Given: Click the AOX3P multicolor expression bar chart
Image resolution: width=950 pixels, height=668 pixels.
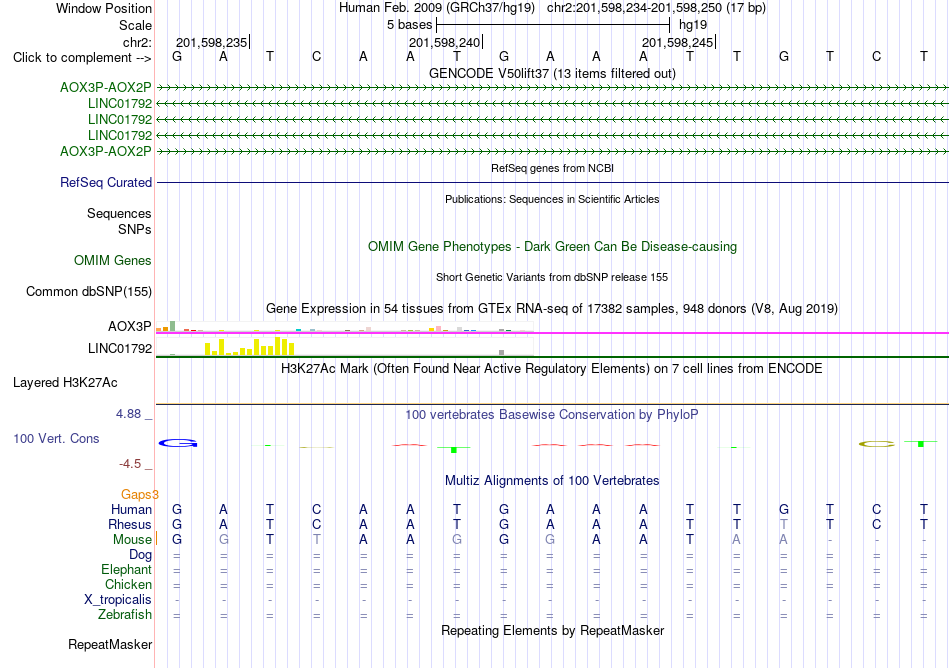Looking at the screenshot, I should tap(344, 328).
